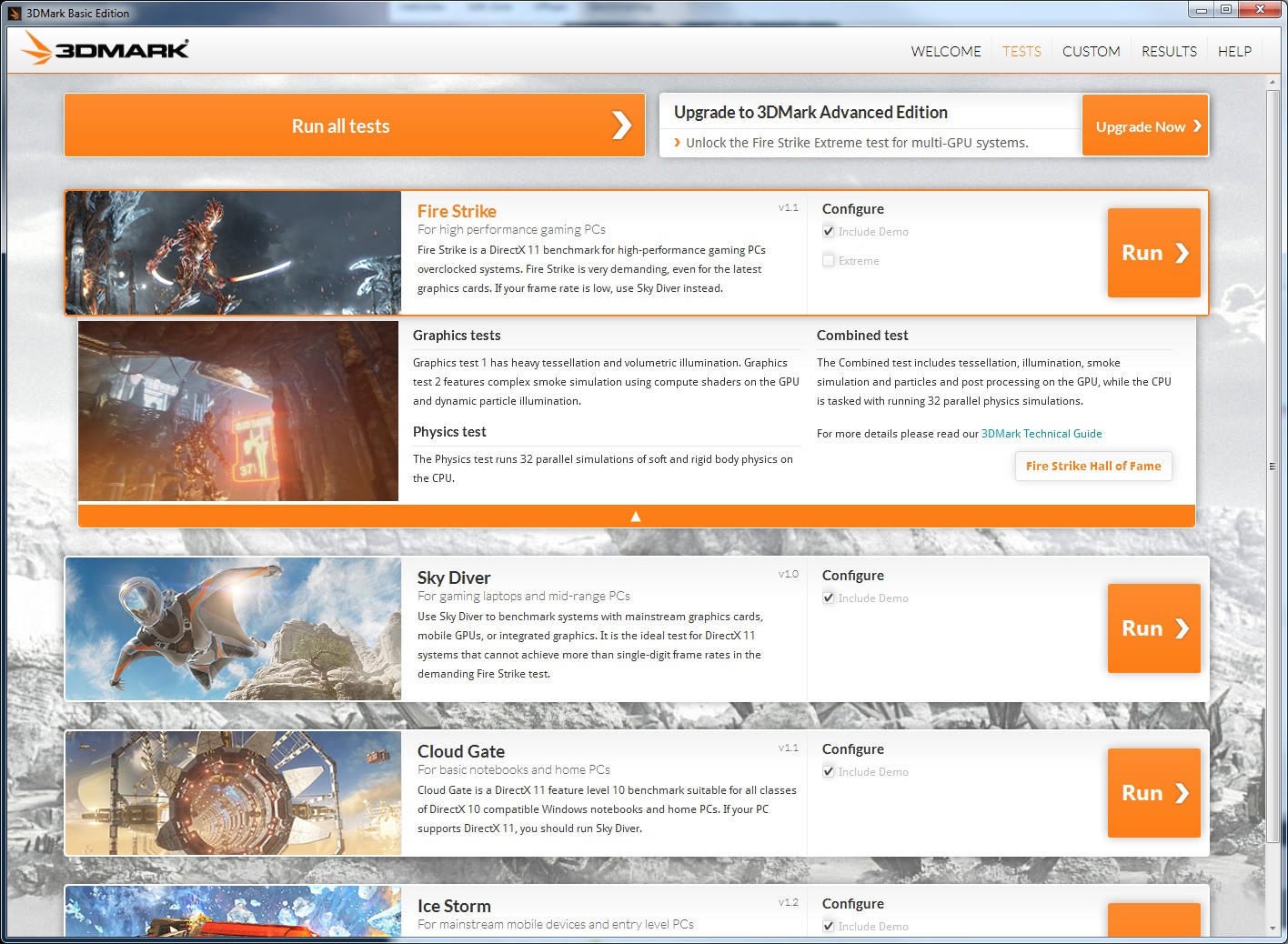Open the Custom tab
The height and width of the screenshot is (944, 1288).
pyautogui.click(x=1091, y=52)
